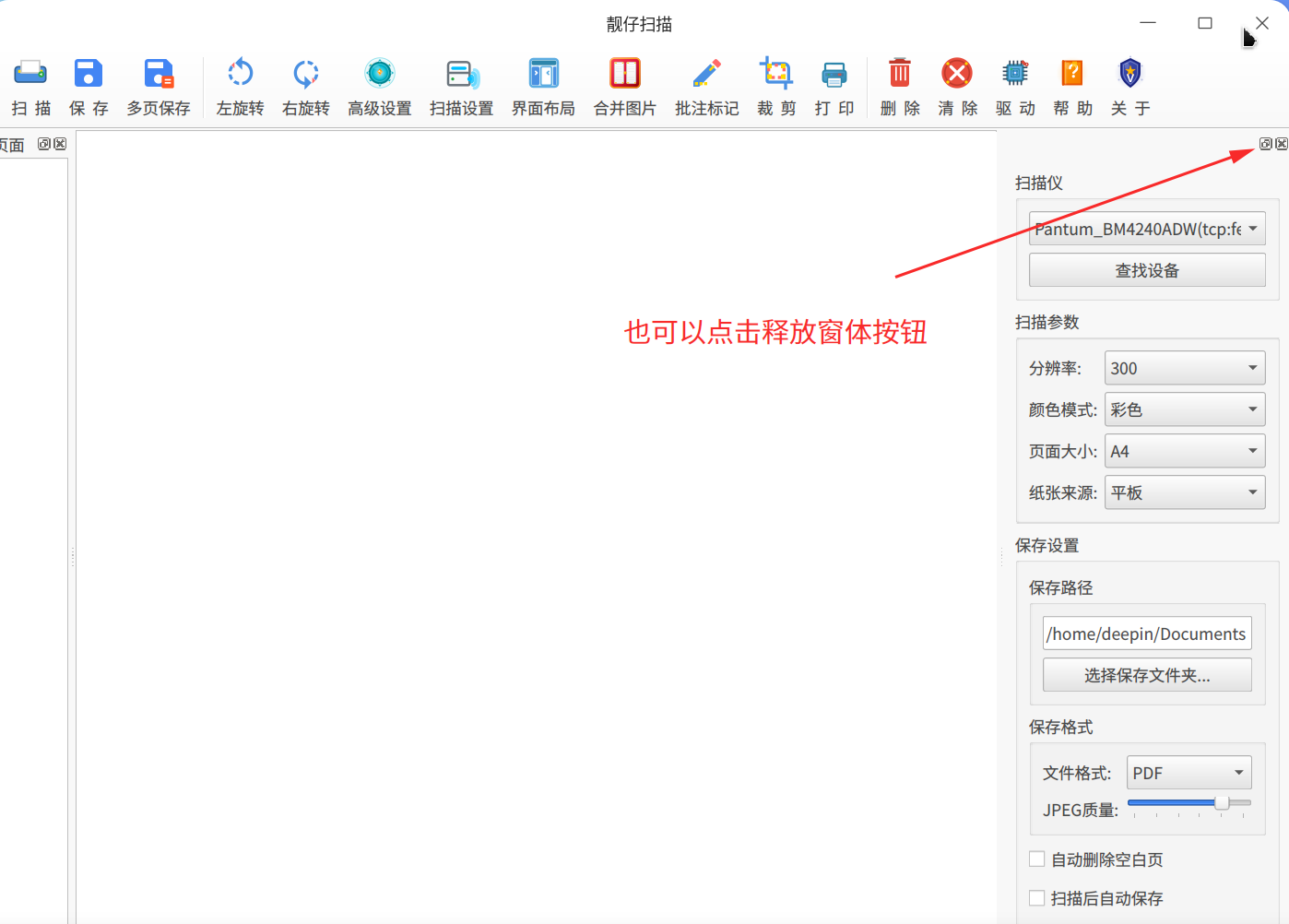Image resolution: width=1289 pixels, height=924 pixels.
Task: Delete page with 删除 trash icon
Action: click(x=900, y=74)
